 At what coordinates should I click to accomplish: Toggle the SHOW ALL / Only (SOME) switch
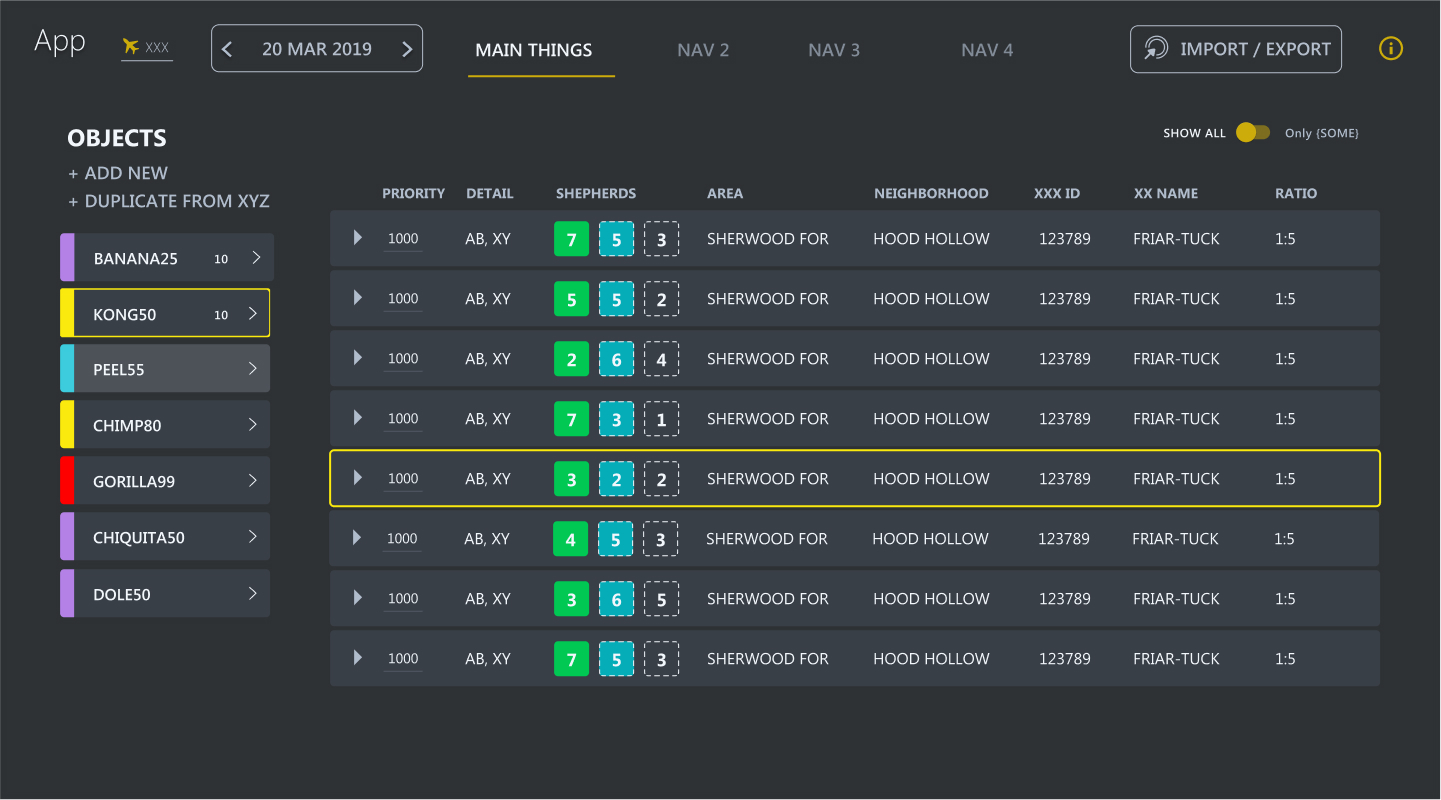pos(1253,132)
